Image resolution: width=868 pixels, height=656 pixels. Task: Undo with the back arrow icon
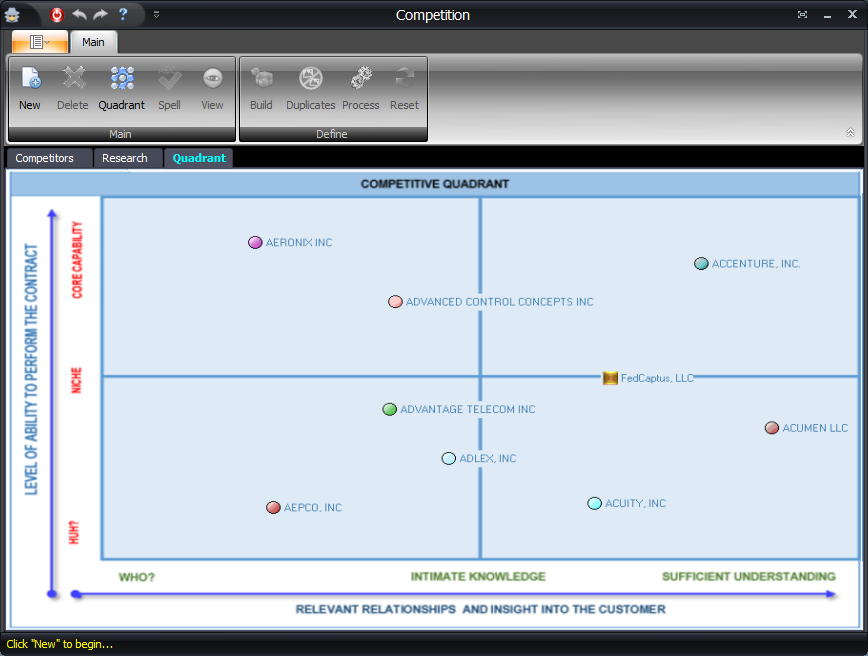point(79,14)
